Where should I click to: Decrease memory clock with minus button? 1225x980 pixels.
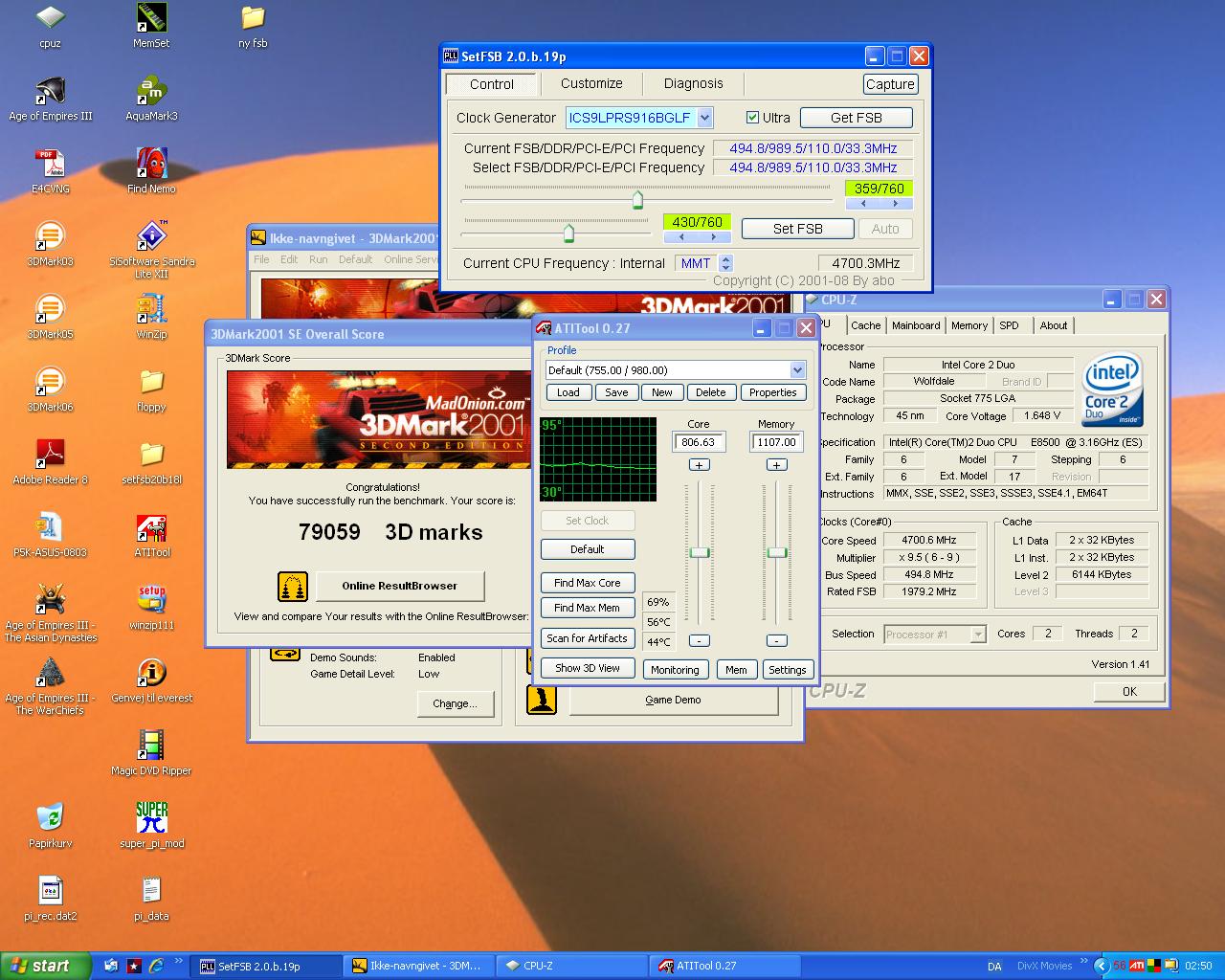776,640
